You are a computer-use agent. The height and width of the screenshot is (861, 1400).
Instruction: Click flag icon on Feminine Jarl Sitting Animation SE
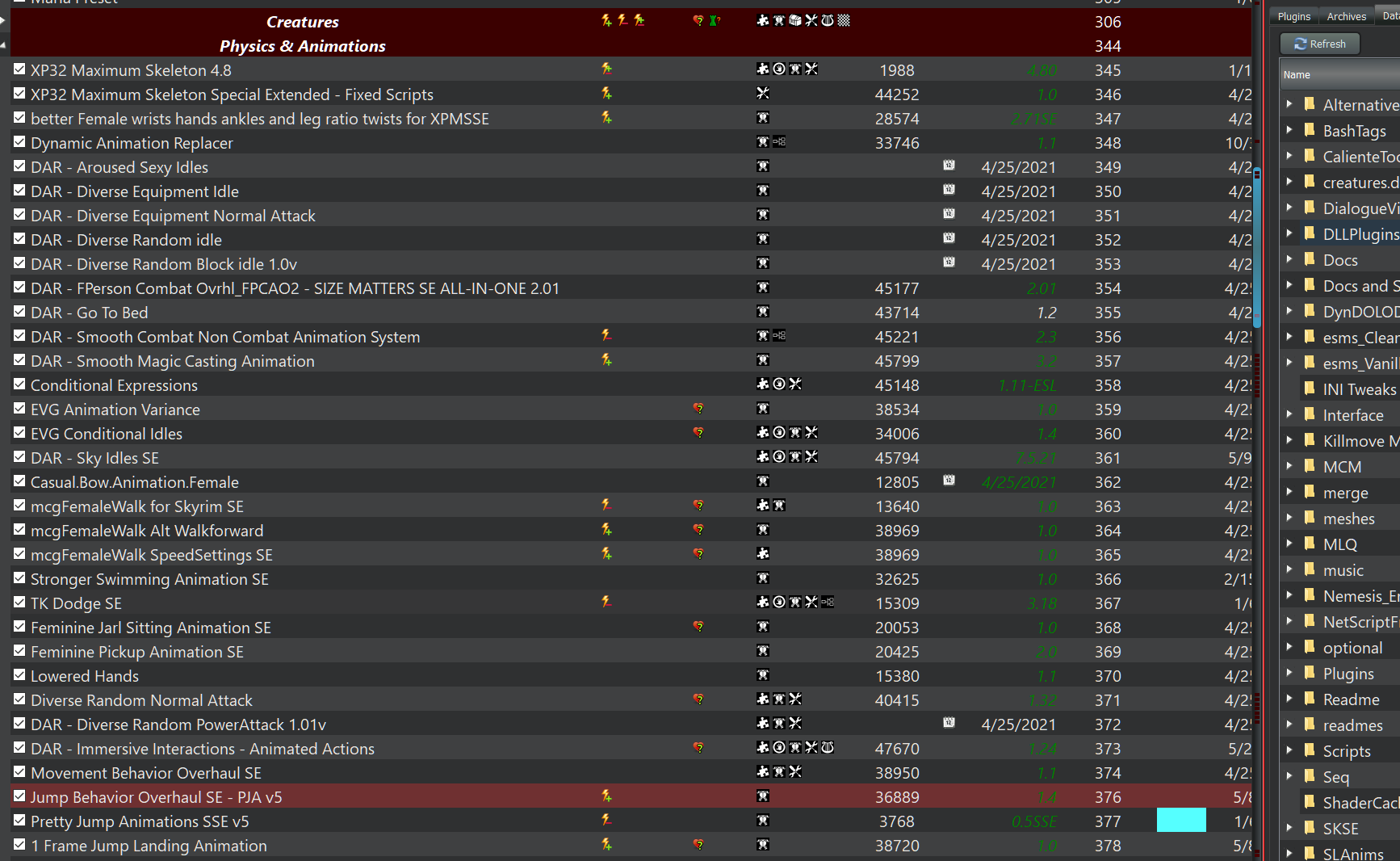tap(698, 627)
